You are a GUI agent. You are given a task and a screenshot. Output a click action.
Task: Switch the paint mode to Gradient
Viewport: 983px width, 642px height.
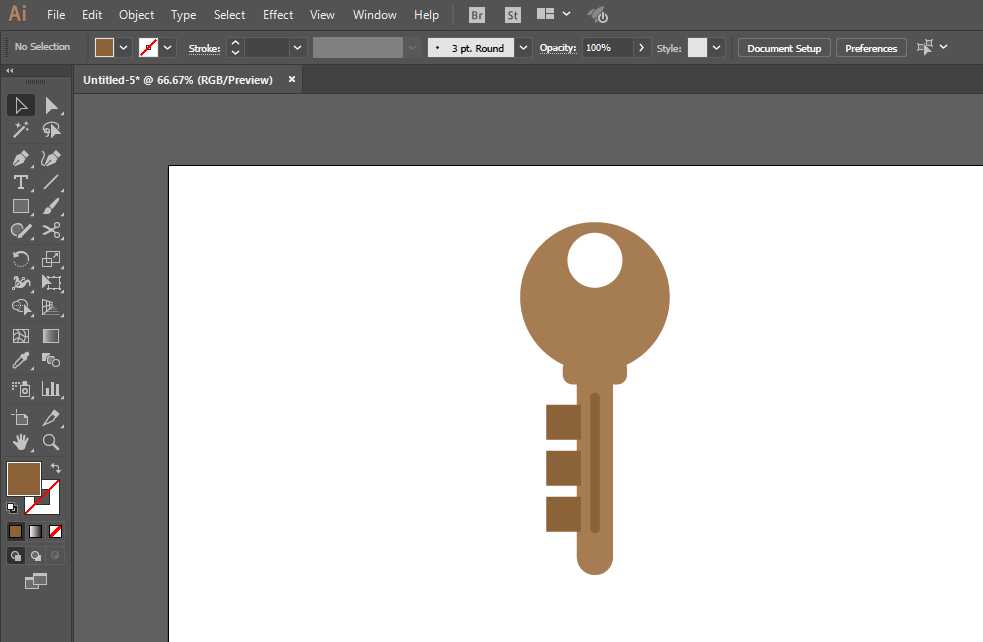point(35,531)
